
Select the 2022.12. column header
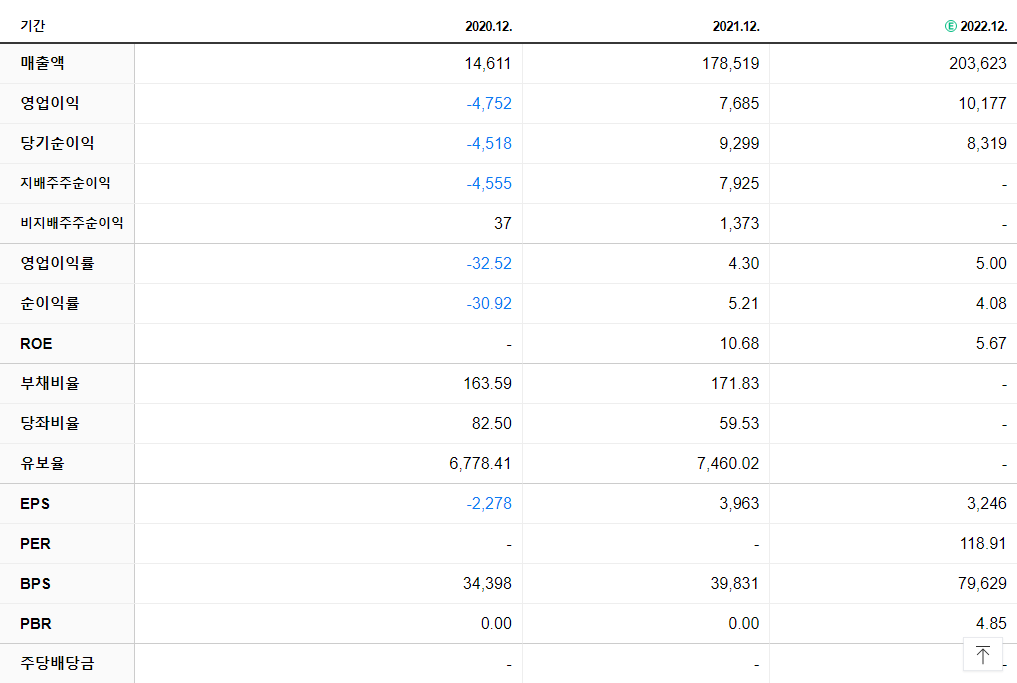983,27
